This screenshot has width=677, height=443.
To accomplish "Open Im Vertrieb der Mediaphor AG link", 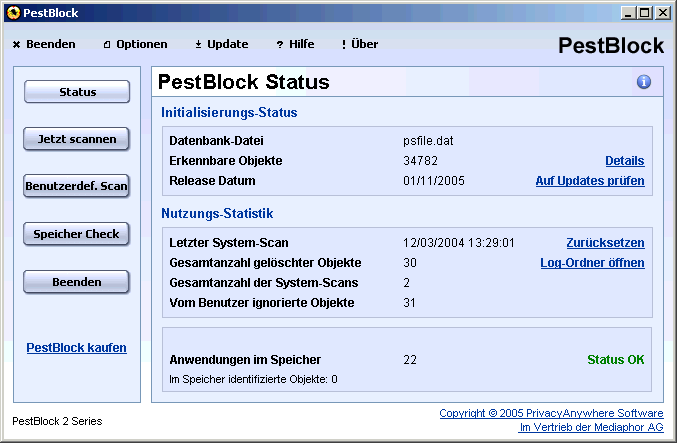I will click(591, 427).
